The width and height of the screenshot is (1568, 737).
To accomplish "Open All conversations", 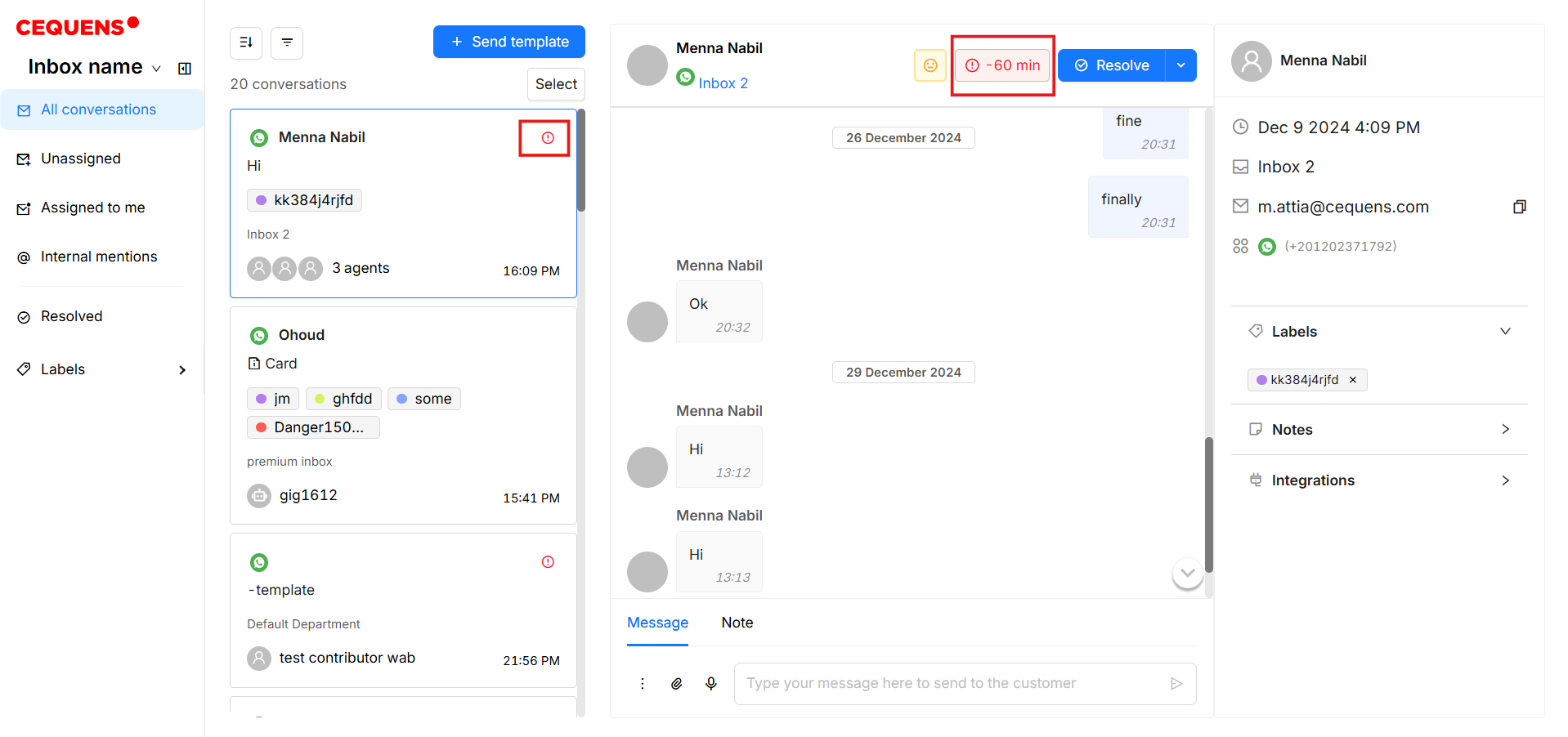I will click(102, 109).
